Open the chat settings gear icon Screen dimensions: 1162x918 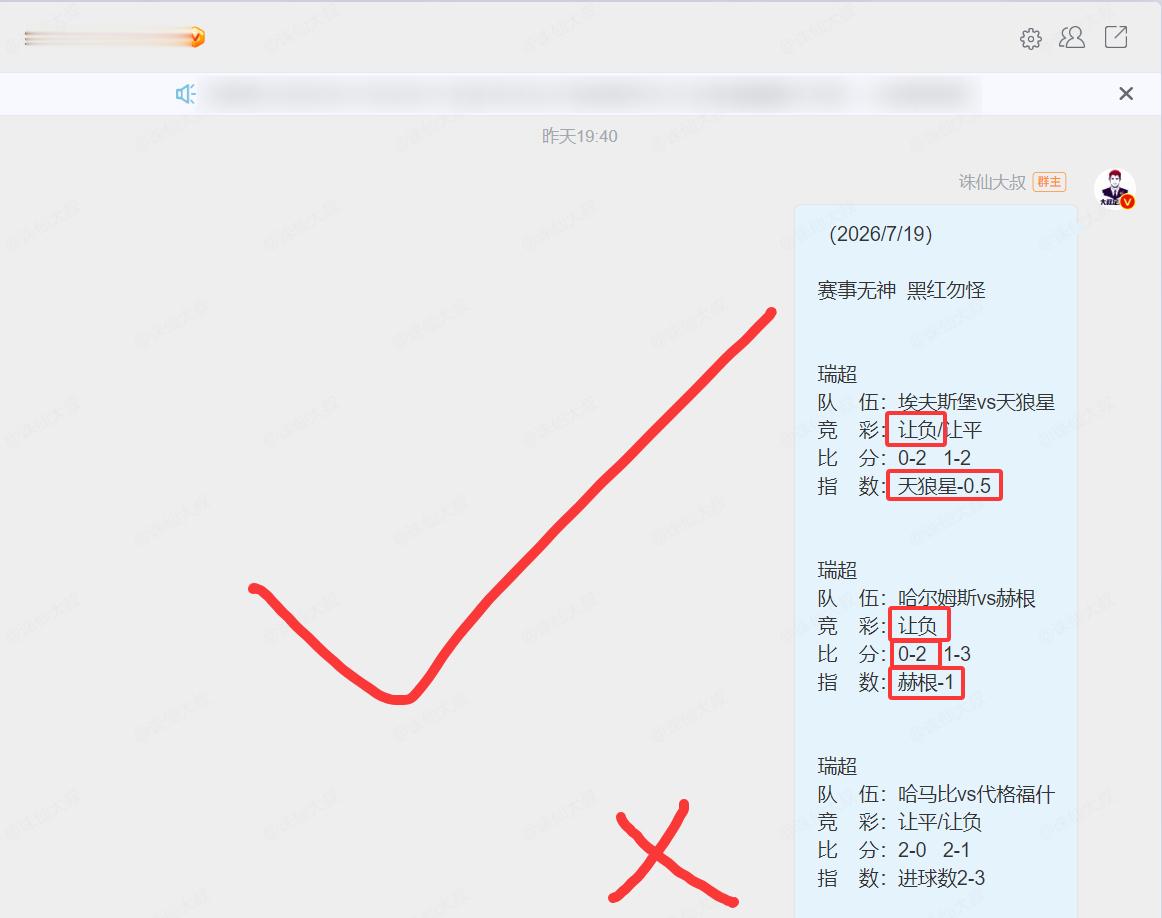tap(1030, 39)
